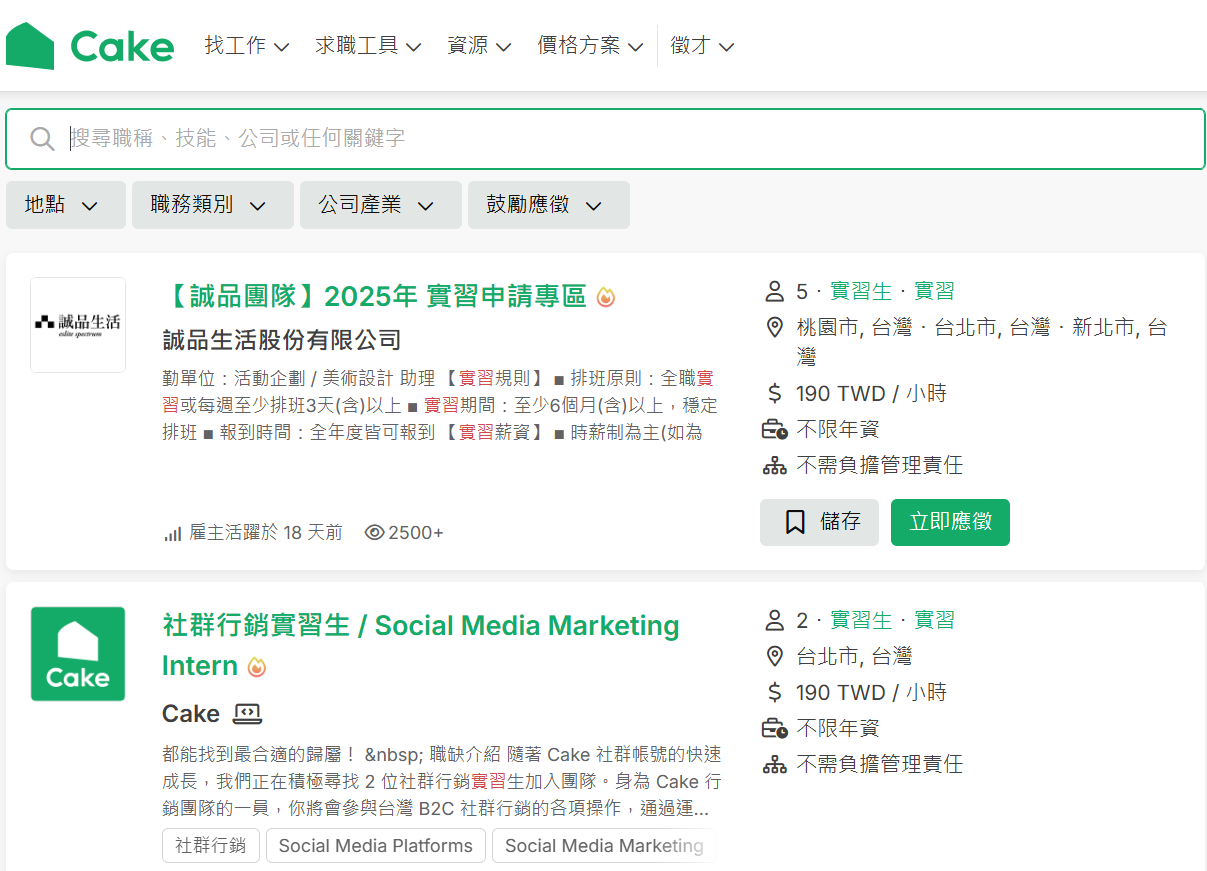
Task: Open the 誠品生活股份有限公司 company page
Action: pyautogui.click(x=282, y=340)
